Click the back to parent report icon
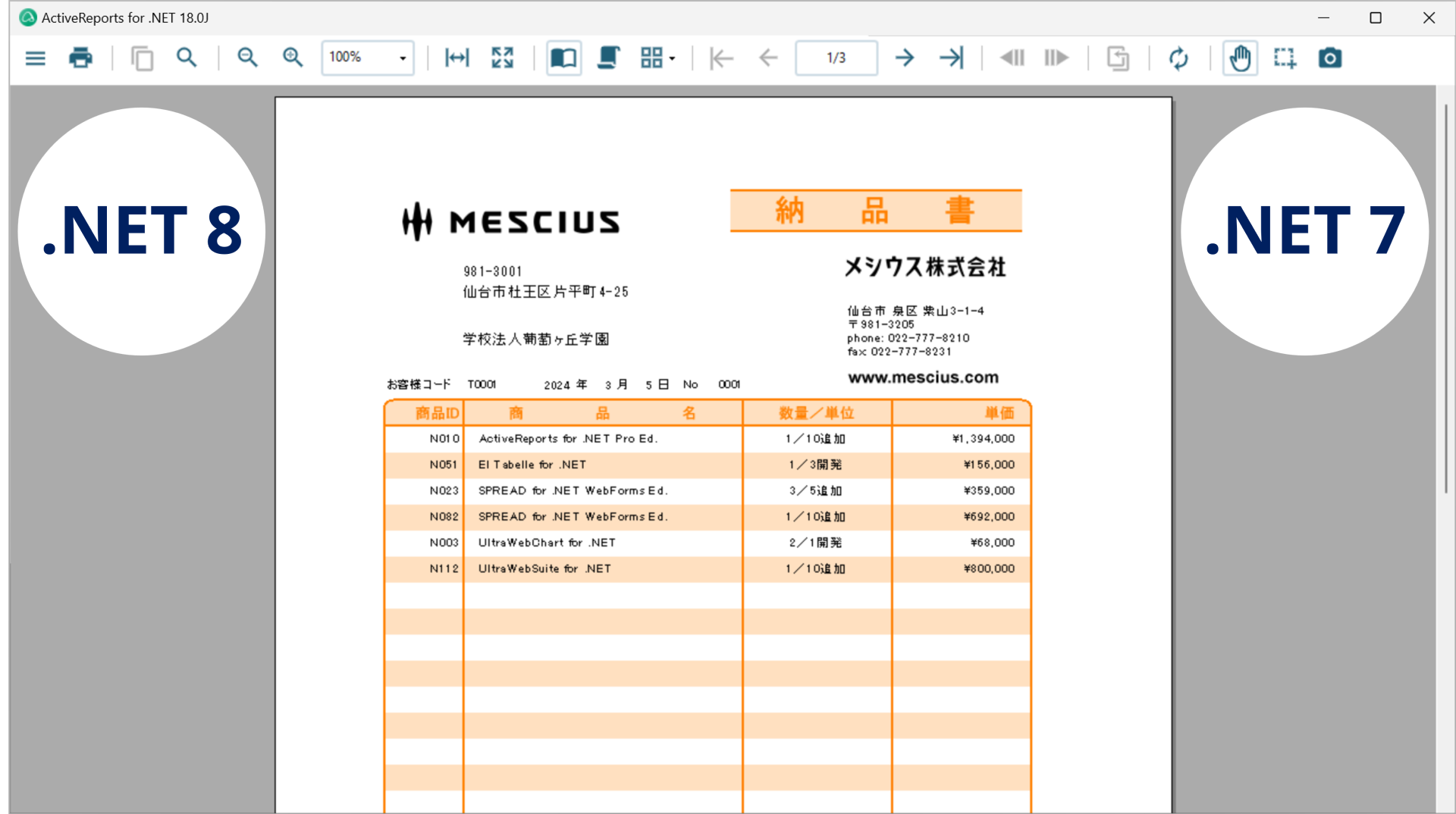This screenshot has height=814, width=1456. [x=1118, y=58]
